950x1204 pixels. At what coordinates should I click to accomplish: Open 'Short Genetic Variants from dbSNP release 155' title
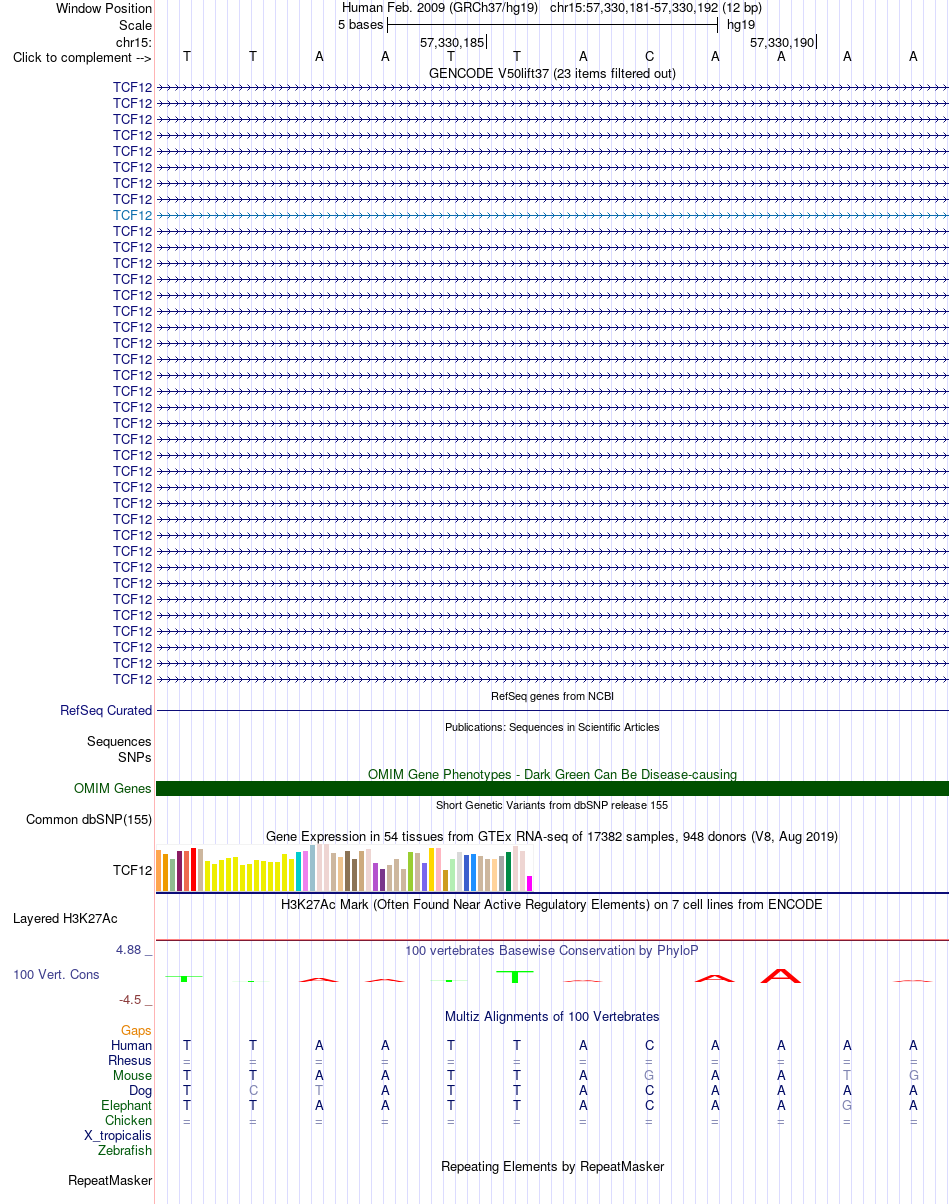pyautogui.click(x=552, y=805)
